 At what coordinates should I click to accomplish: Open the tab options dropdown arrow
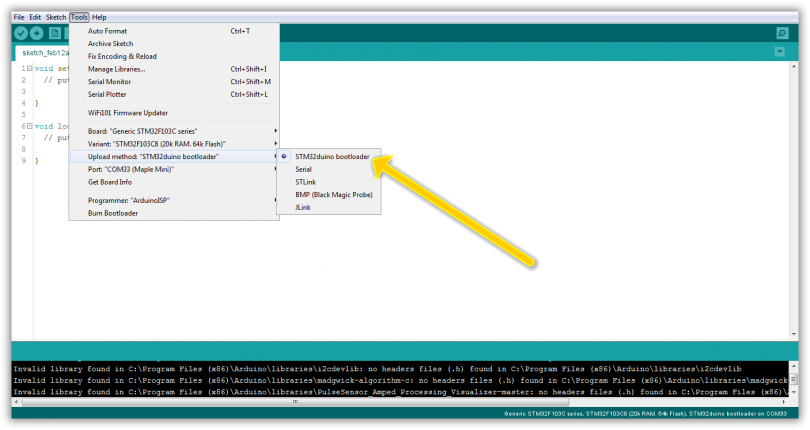point(782,52)
